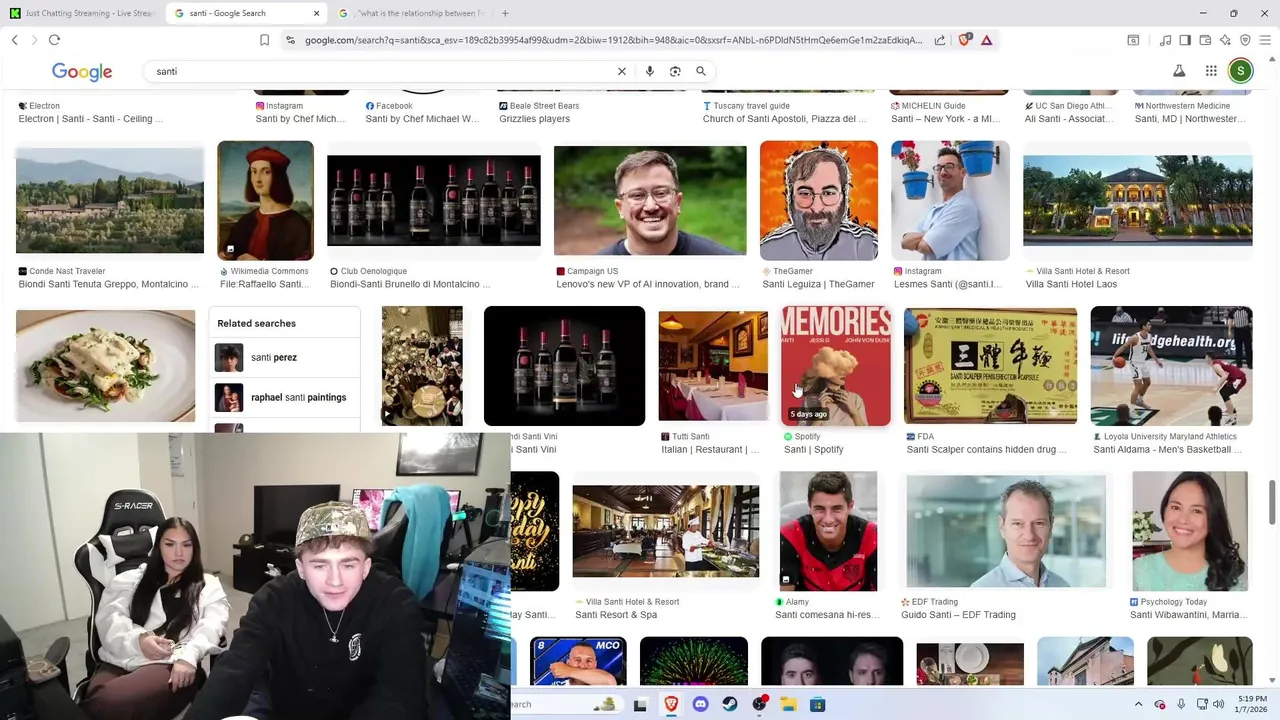Submit search with the magnifier icon
Screen dimensions: 1280x720
pos(701,71)
